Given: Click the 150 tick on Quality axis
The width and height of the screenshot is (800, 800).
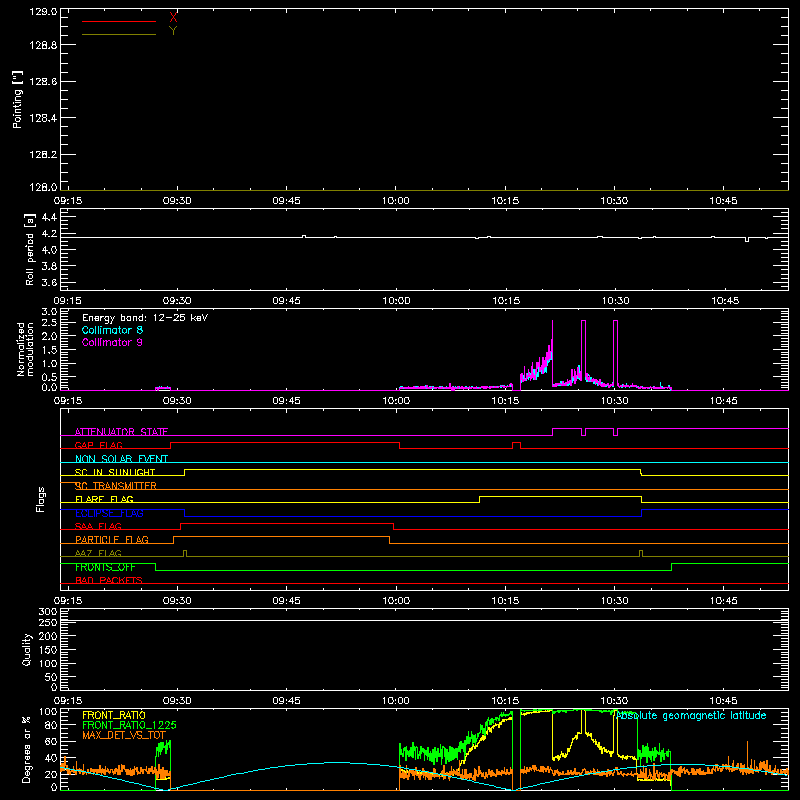Looking at the screenshot, I should tap(48, 650).
